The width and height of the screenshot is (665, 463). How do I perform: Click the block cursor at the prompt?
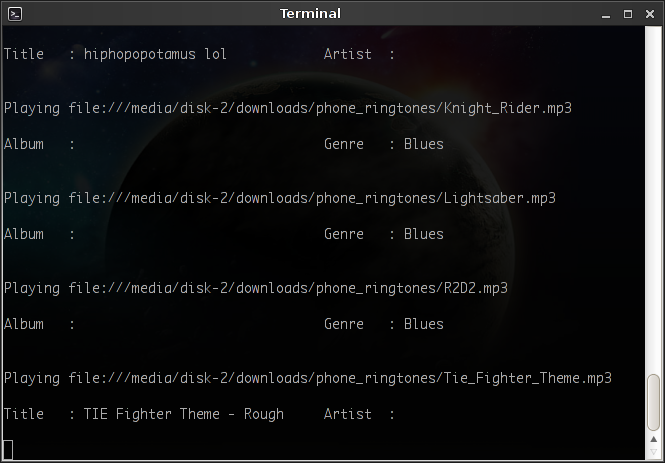point(8,449)
